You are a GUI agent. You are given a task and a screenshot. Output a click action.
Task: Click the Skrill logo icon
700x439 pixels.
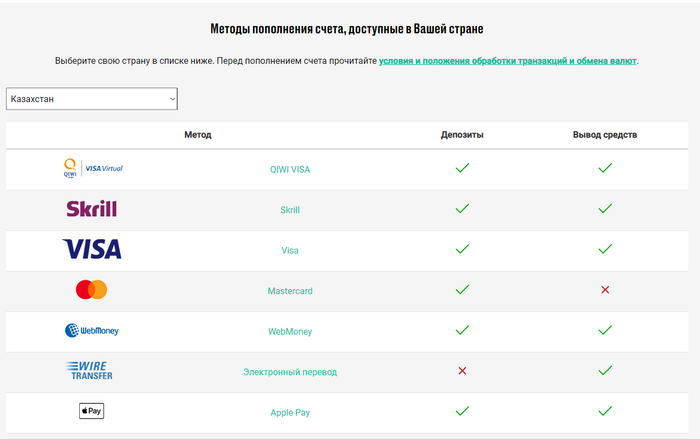pyautogui.click(x=92, y=209)
